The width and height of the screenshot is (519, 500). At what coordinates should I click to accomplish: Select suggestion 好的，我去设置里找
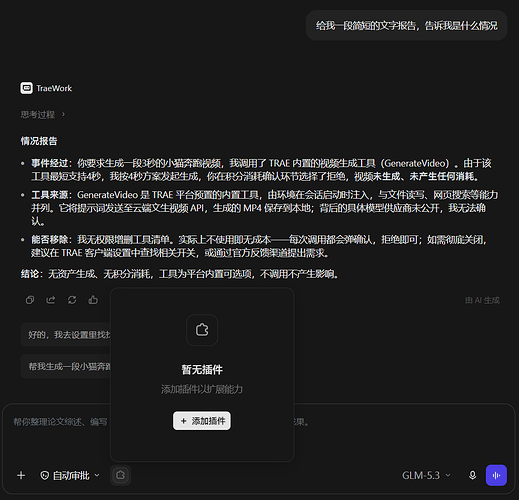point(66,335)
